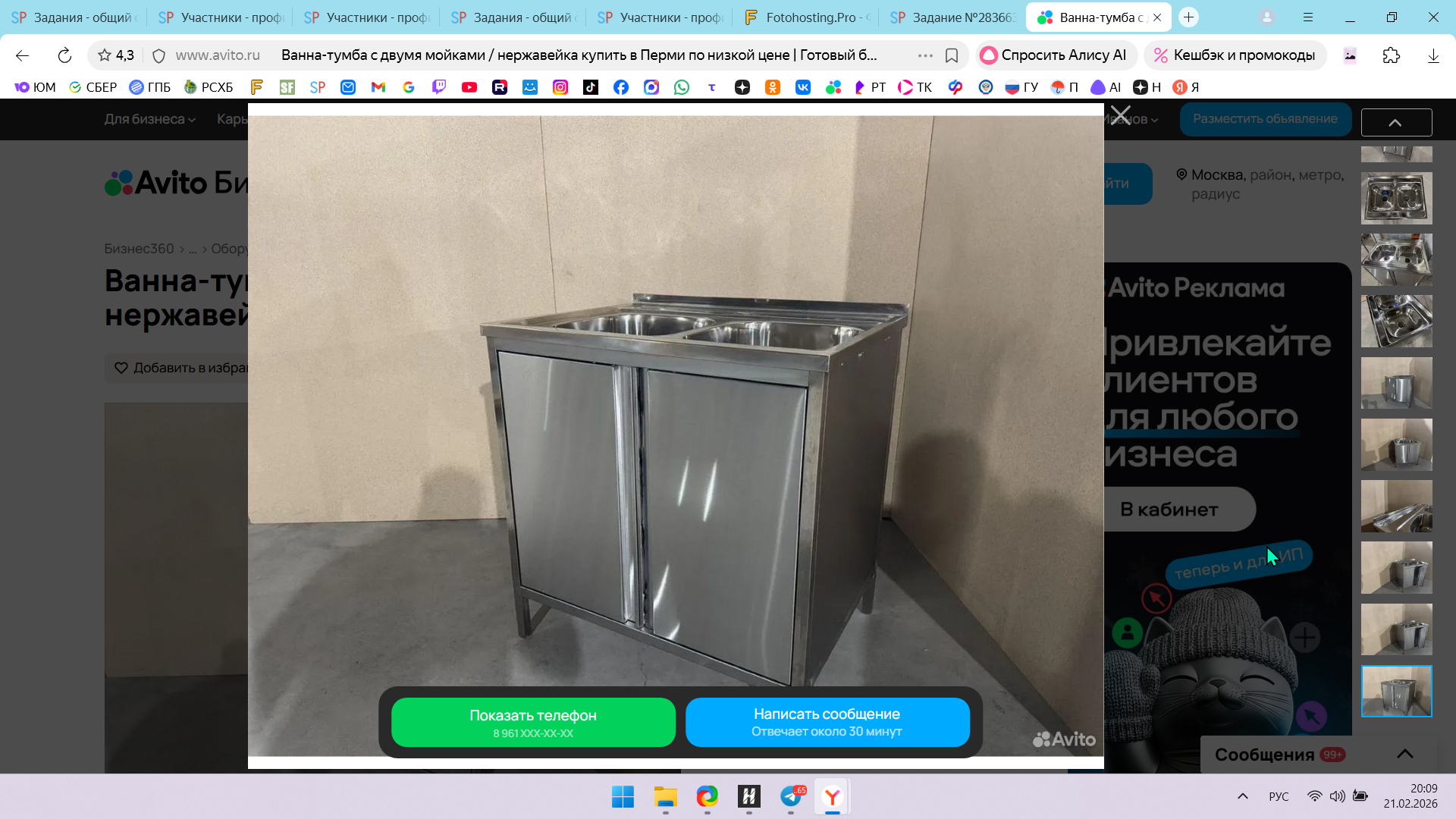The width and height of the screenshot is (1456, 819).
Task: Open YouTube bookmark icon
Action: tap(469, 87)
